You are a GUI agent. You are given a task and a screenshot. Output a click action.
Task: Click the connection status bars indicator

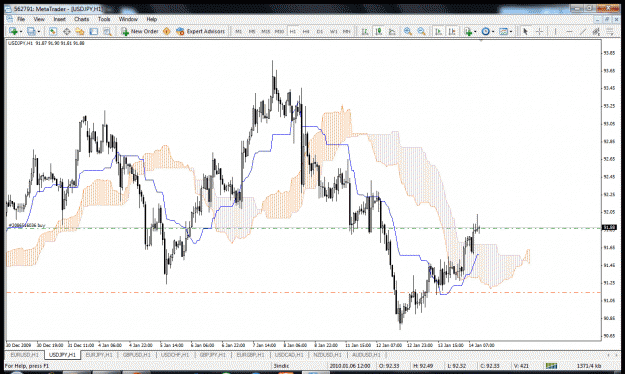[x=551, y=366]
